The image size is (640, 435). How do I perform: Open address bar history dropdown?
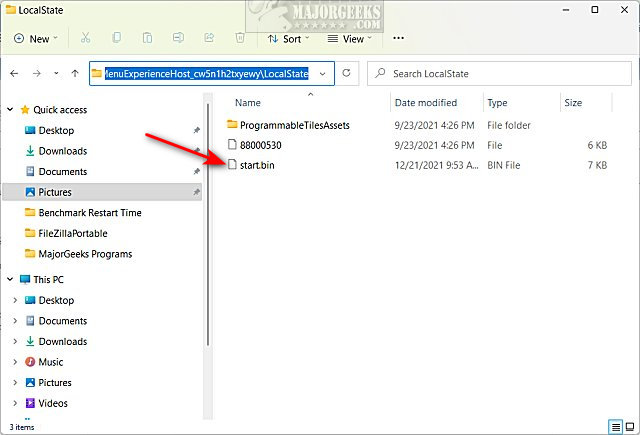(x=322, y=74)
